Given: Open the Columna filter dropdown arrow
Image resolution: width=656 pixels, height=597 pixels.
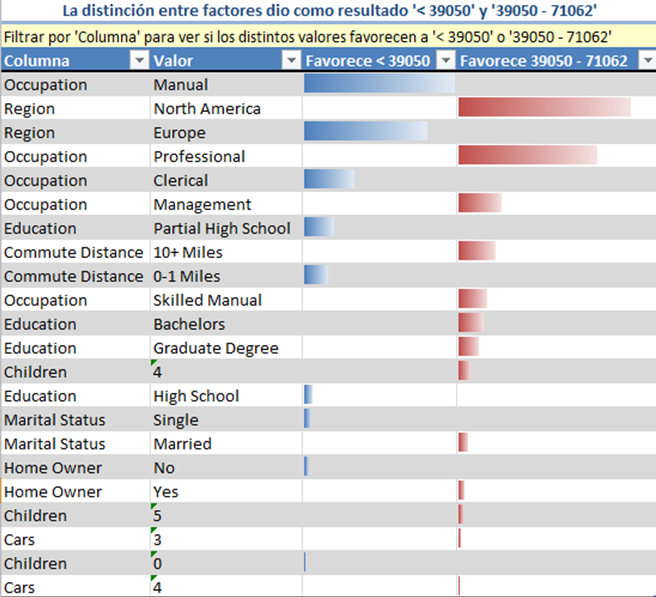Looking at the screenshot, I should (138, 61).
